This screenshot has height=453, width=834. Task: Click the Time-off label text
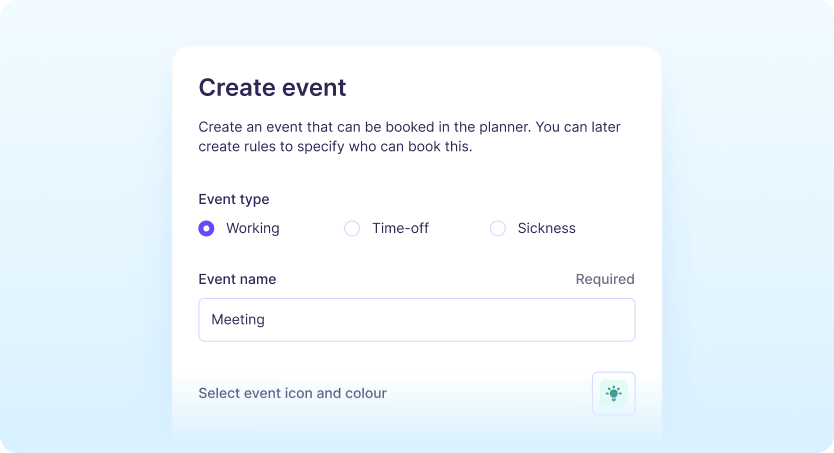coord(400,228)
